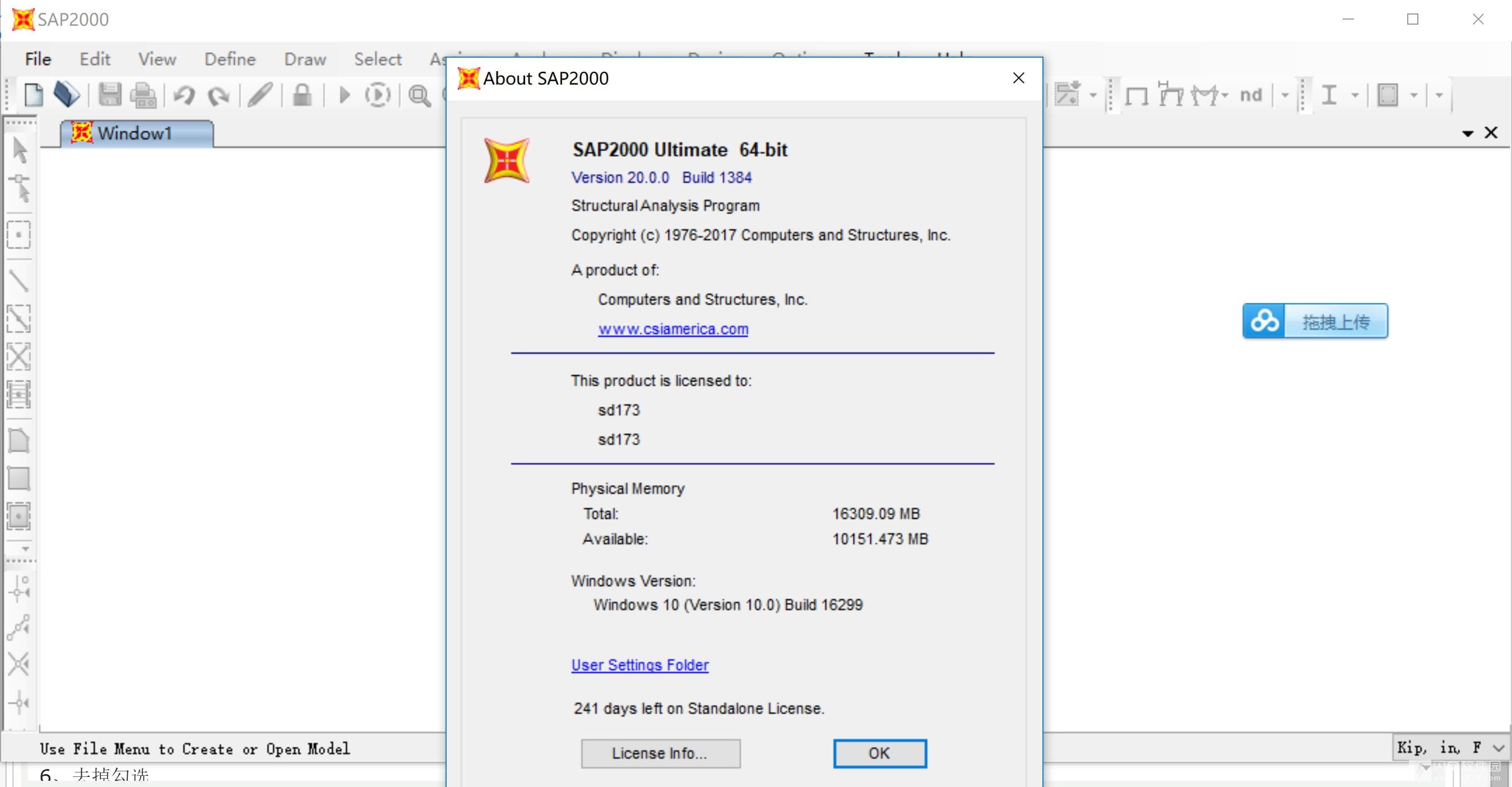Open dropdown next to Assign toolbar icon
This screenshot has height=787, width=1512.
(1093, 95)
